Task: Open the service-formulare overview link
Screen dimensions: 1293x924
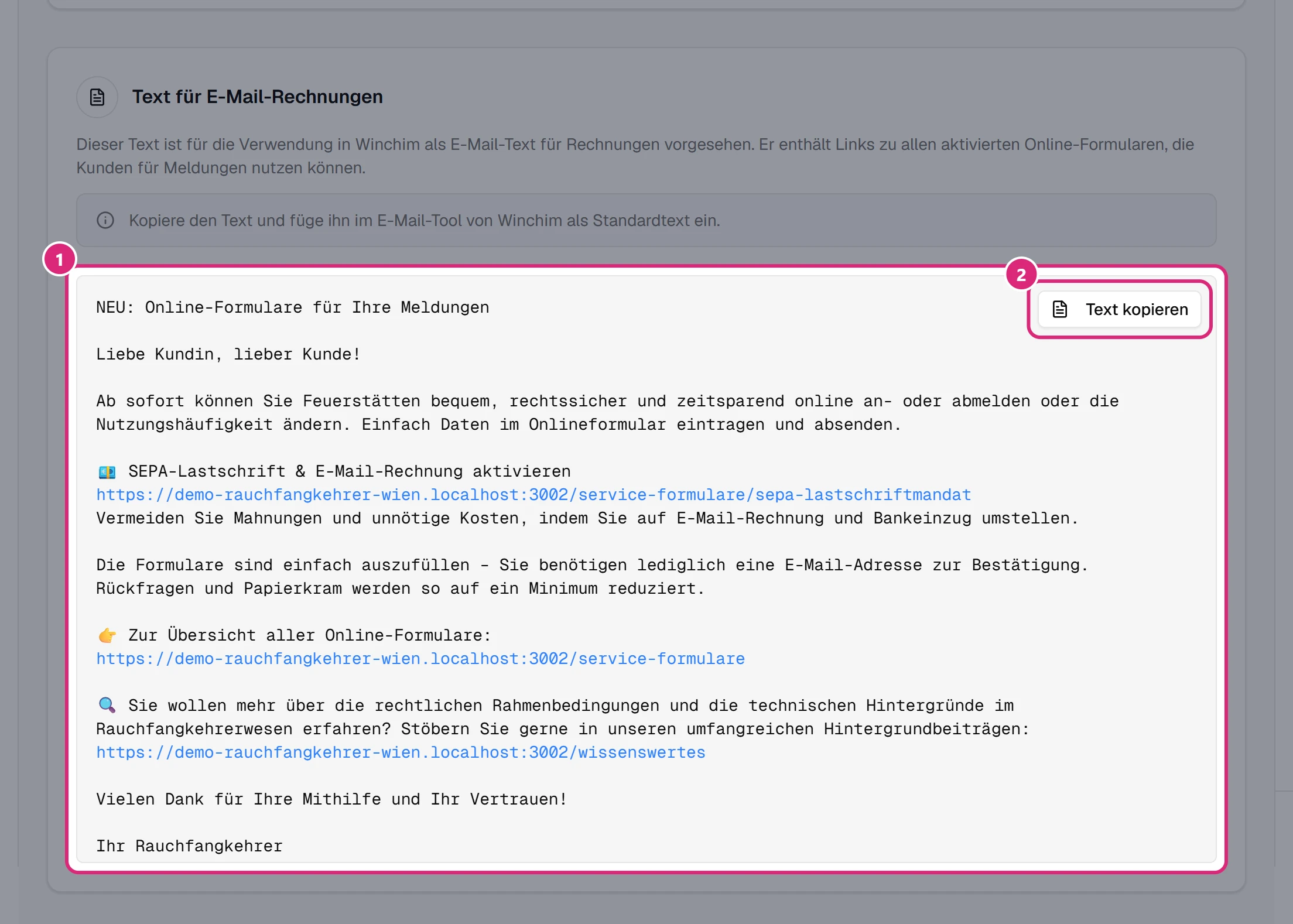Action: (x=420, y=659)
